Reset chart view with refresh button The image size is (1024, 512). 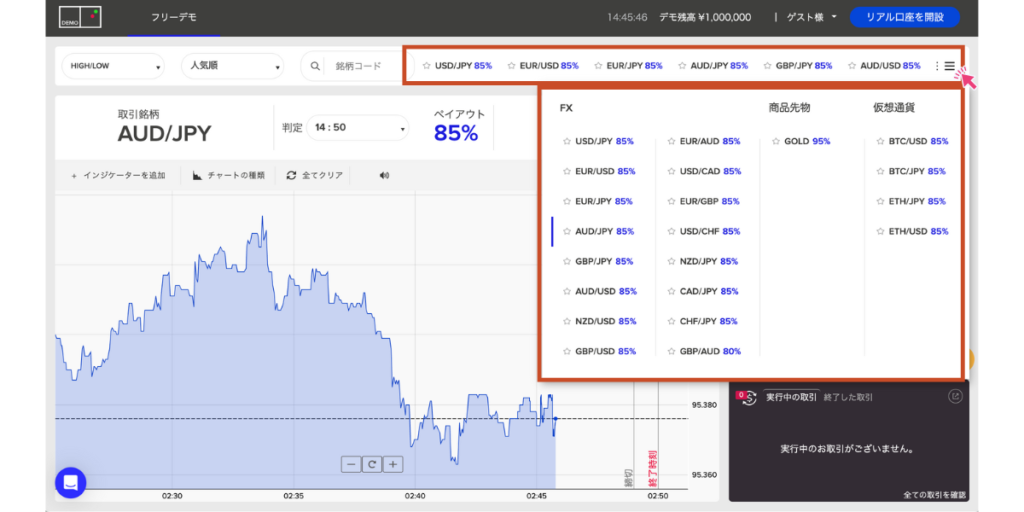pos(372,464)
